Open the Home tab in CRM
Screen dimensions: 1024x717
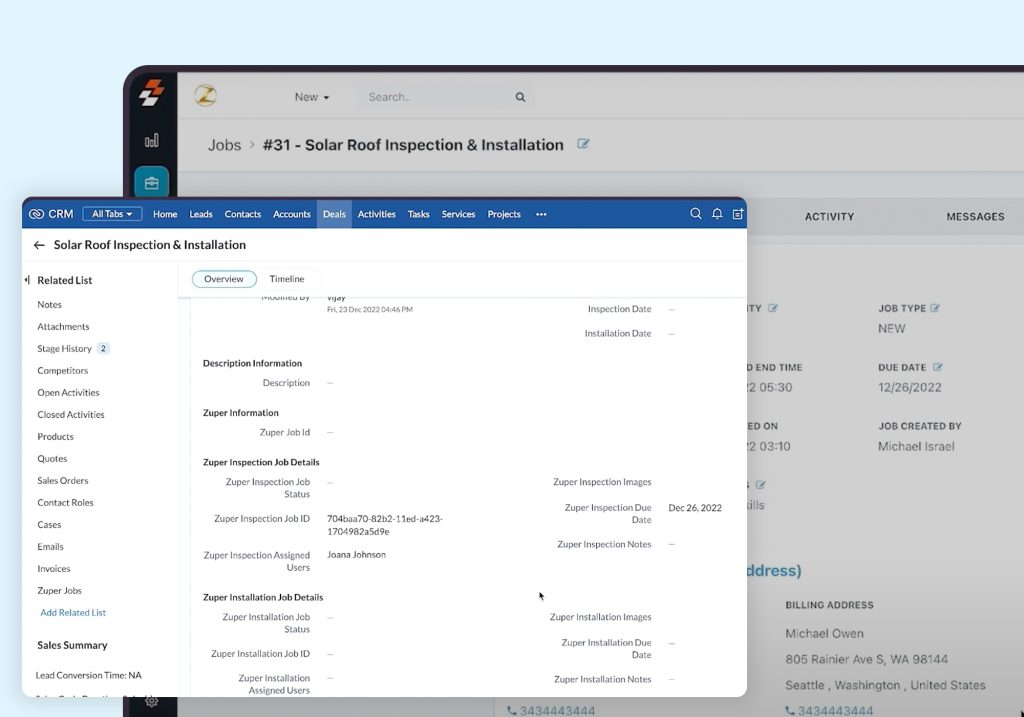(x=165, y=214)
